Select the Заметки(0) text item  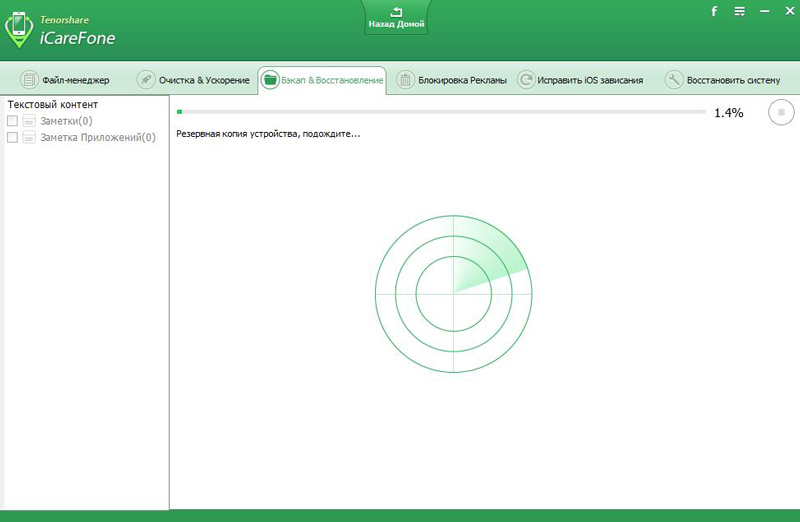[66, 121]
